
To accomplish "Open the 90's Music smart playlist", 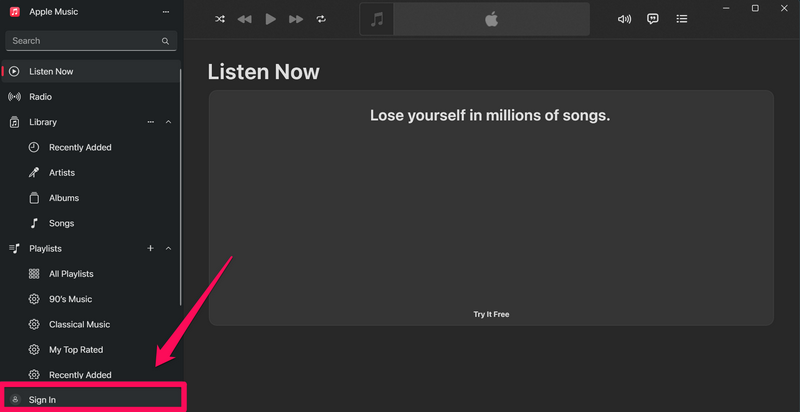I will click(70, 299).
